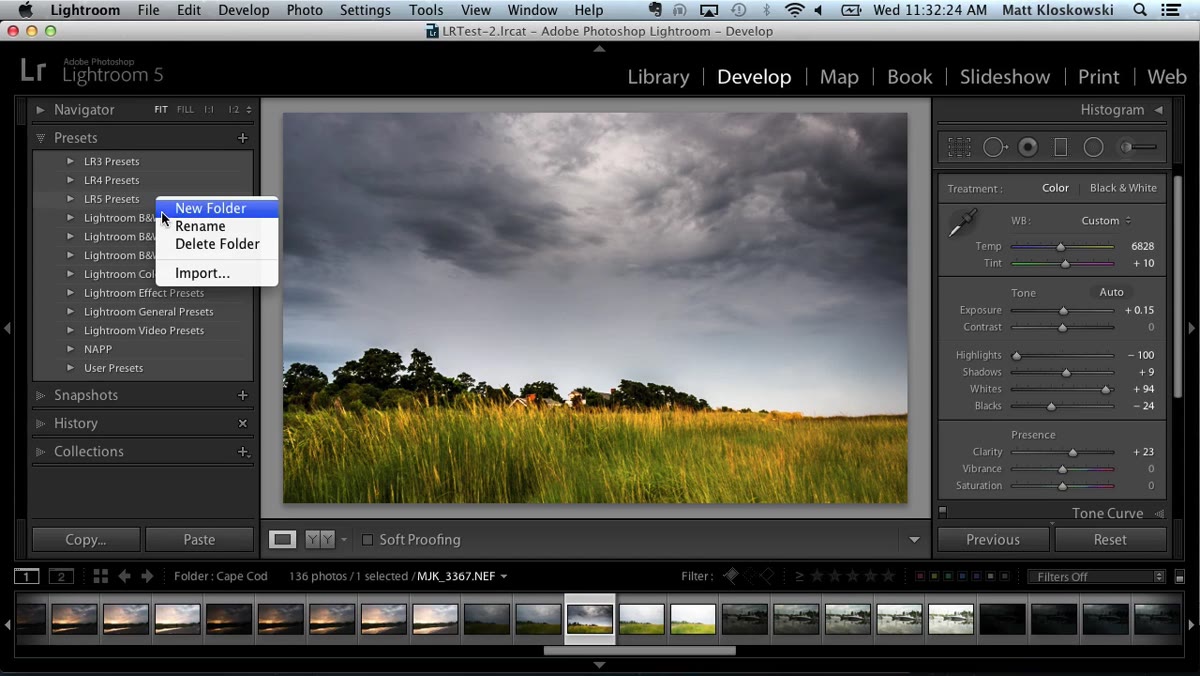
Task: Hide the top module picker panel arrow
Action: pyautogui.click(x=599, y=48)
